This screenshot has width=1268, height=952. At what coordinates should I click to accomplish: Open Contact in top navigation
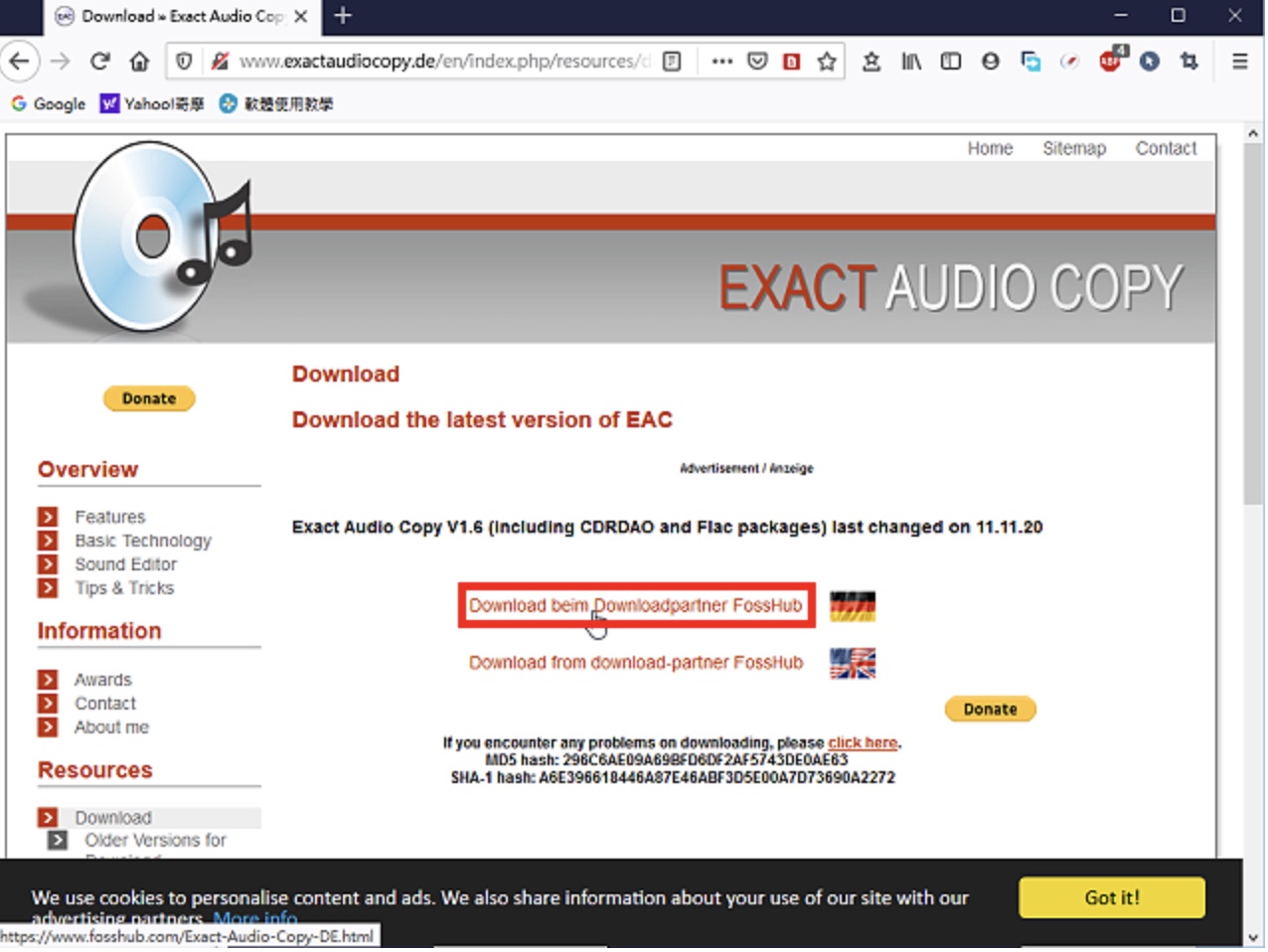(1166, 148)
